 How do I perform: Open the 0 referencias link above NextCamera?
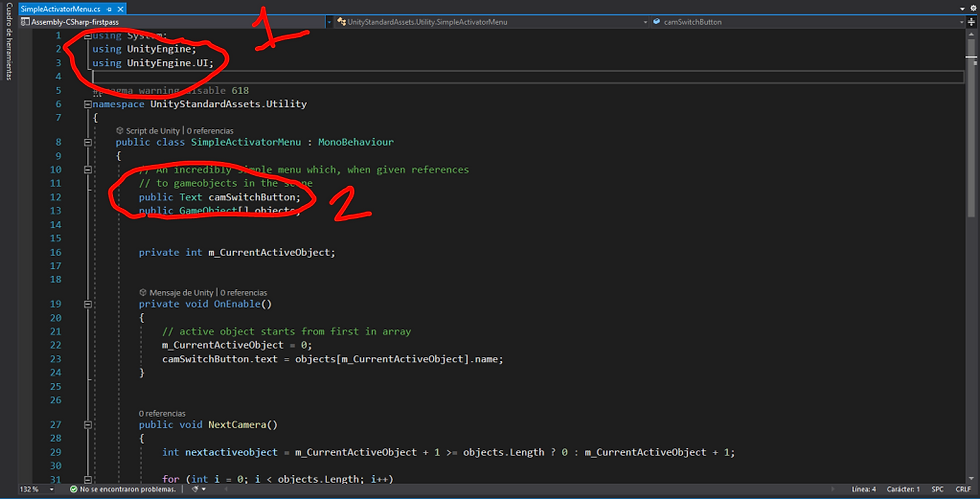pyautogui.click(x=162, y=413)
